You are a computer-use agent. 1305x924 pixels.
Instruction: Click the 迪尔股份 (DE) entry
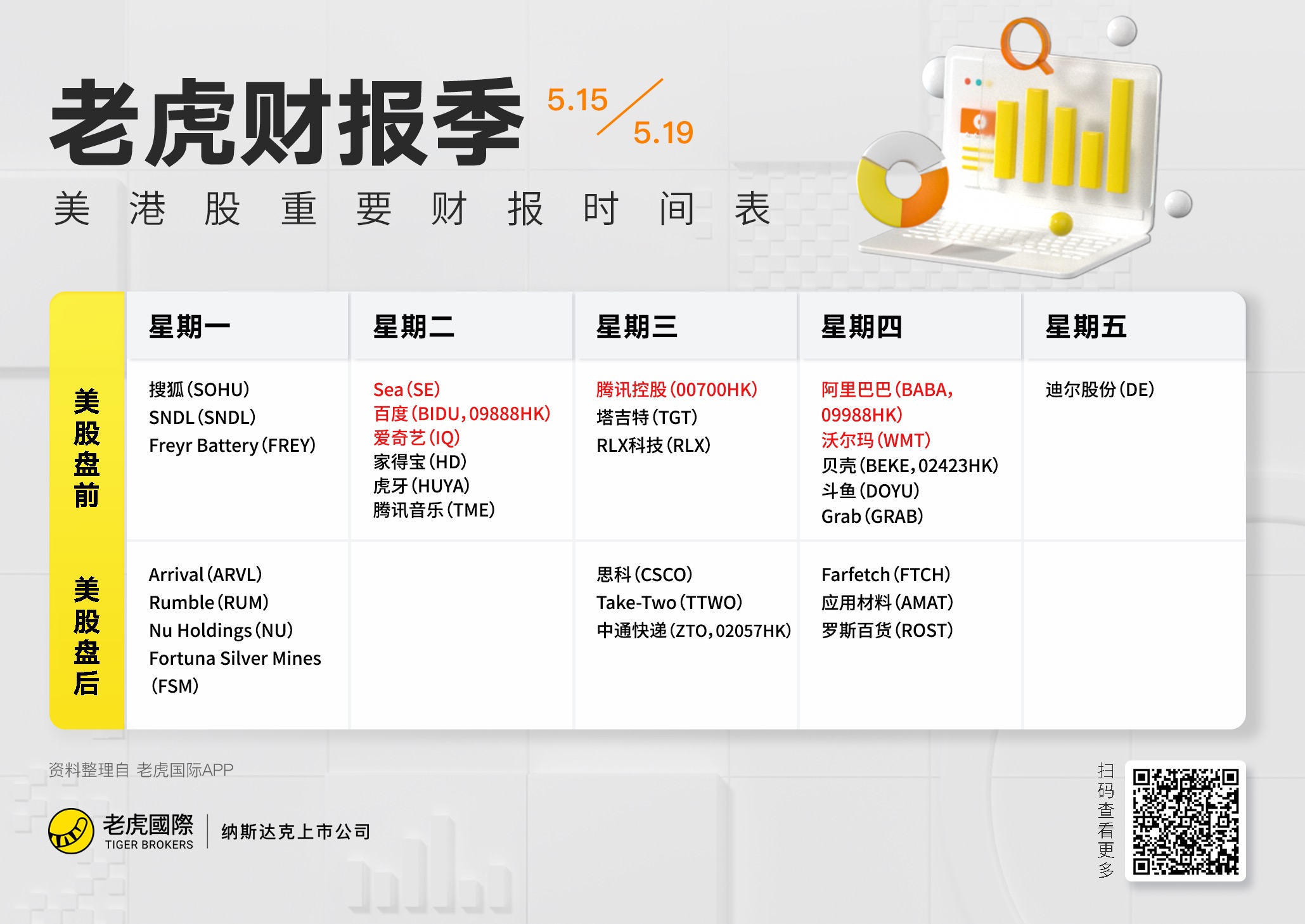coord(1100,390)
